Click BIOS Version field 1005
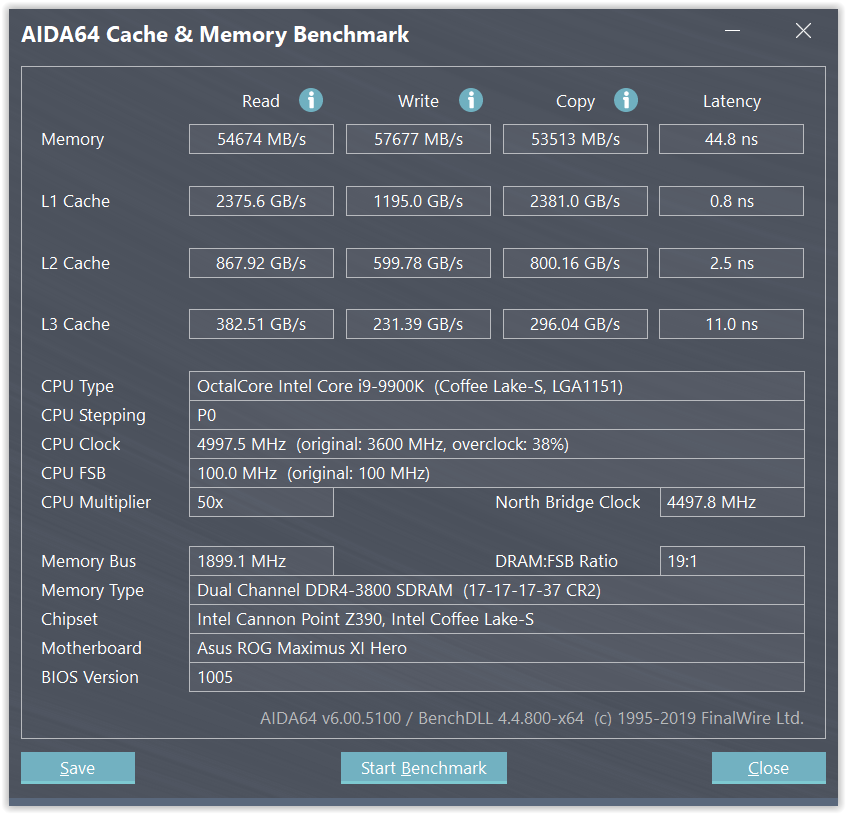This screenshot has width=846, height=814. [x=497, y=678]
